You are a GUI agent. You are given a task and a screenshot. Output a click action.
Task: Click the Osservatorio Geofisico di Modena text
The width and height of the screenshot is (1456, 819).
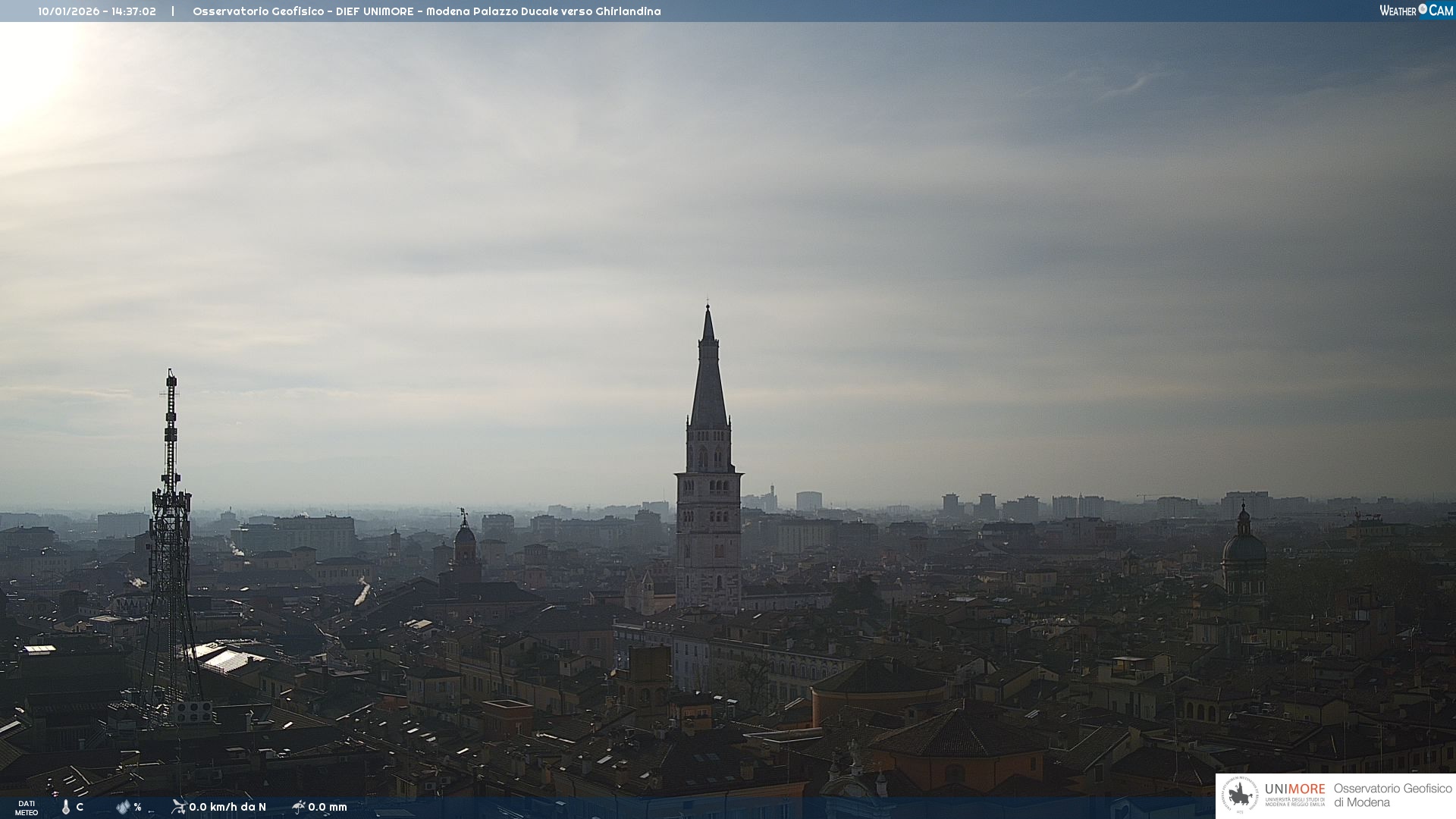[1392, 795]
